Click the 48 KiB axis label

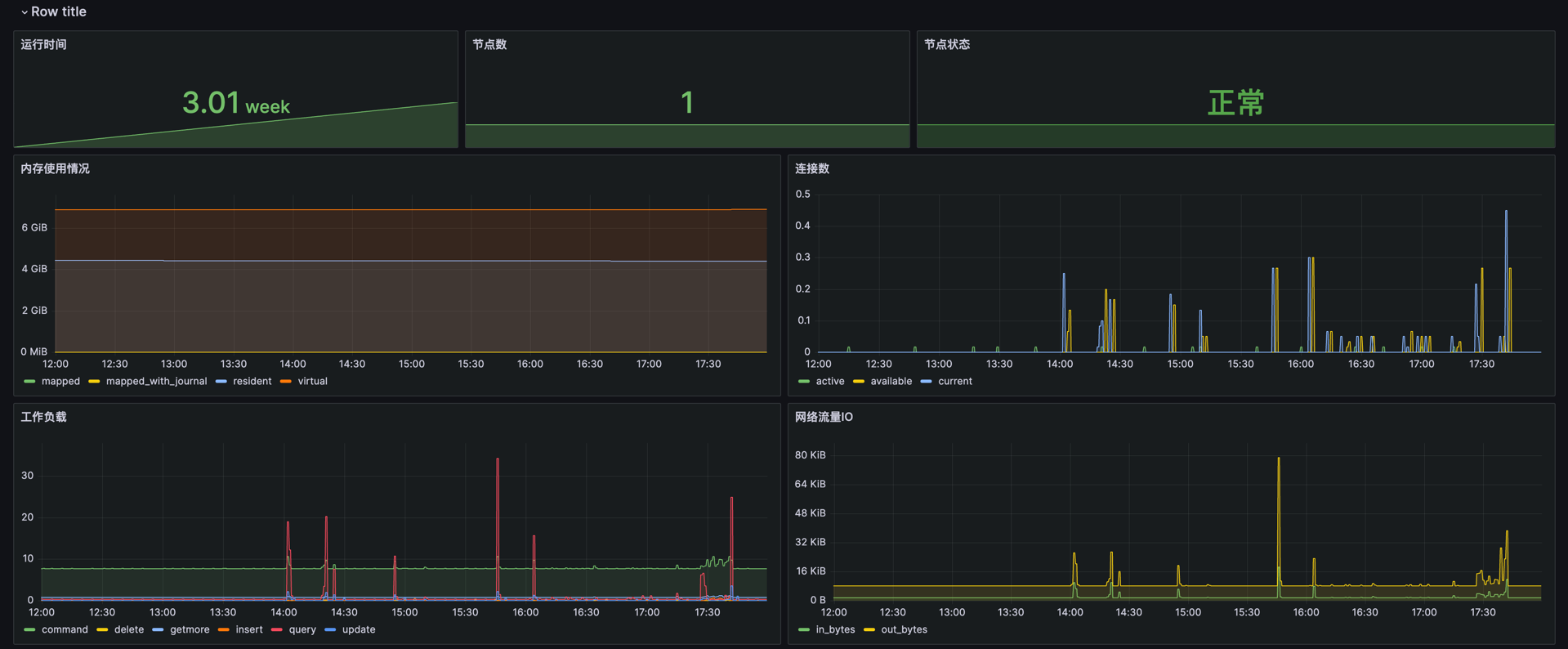point(810,512)
